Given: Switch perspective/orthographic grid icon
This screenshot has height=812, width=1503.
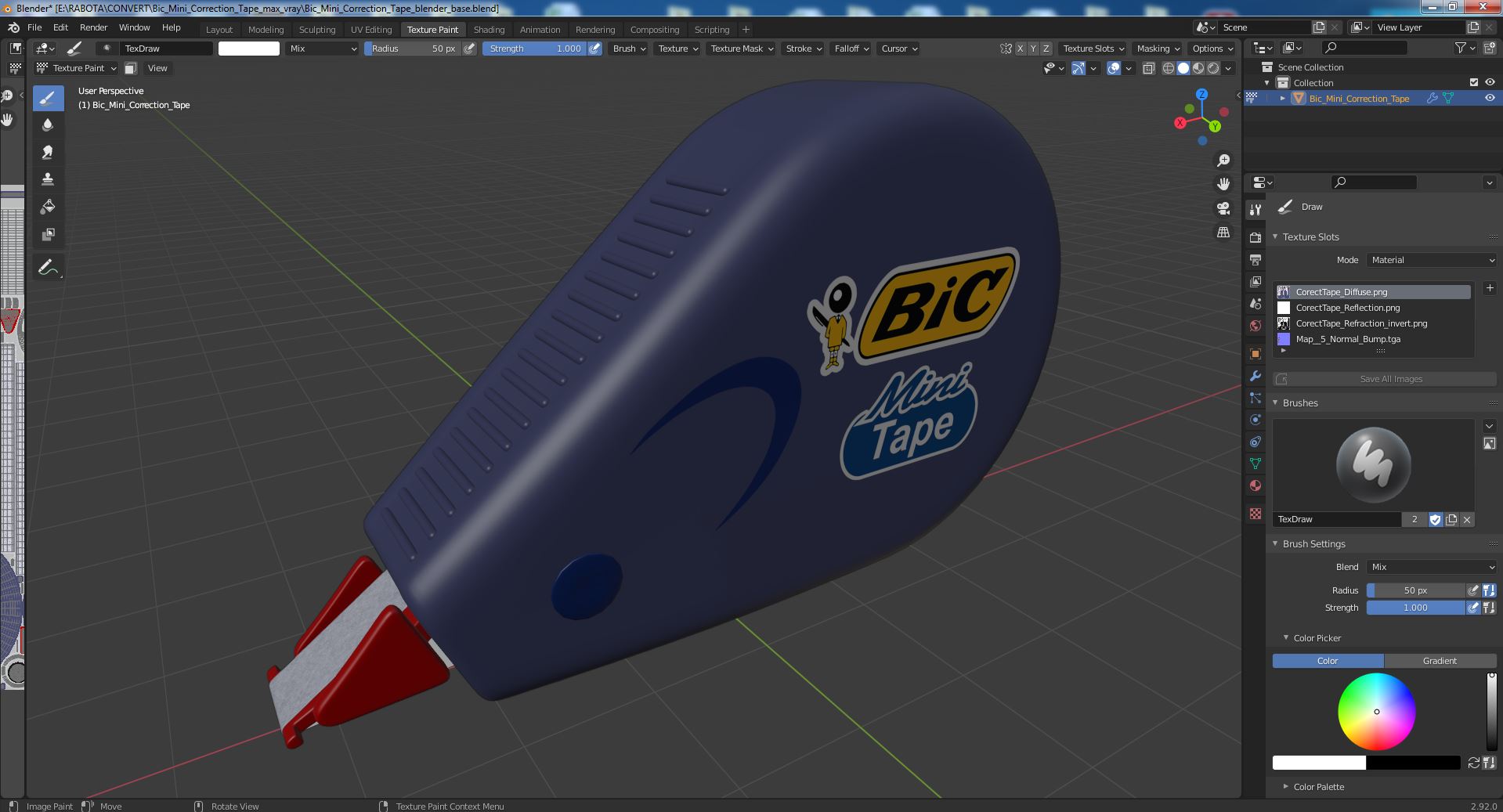Looking at the screenshot, I should [x=1223, y=232].
